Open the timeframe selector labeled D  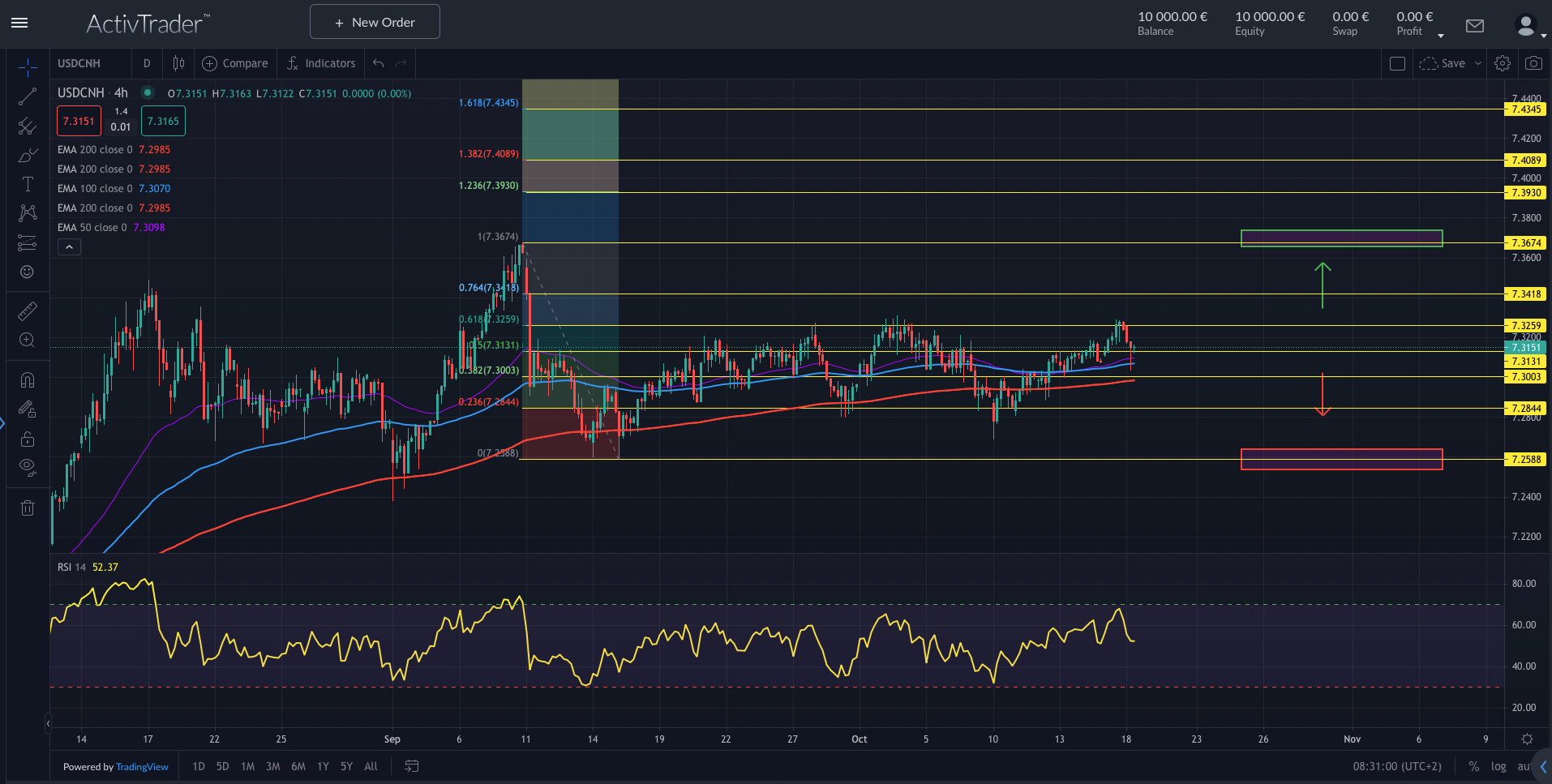pos(147,62)
